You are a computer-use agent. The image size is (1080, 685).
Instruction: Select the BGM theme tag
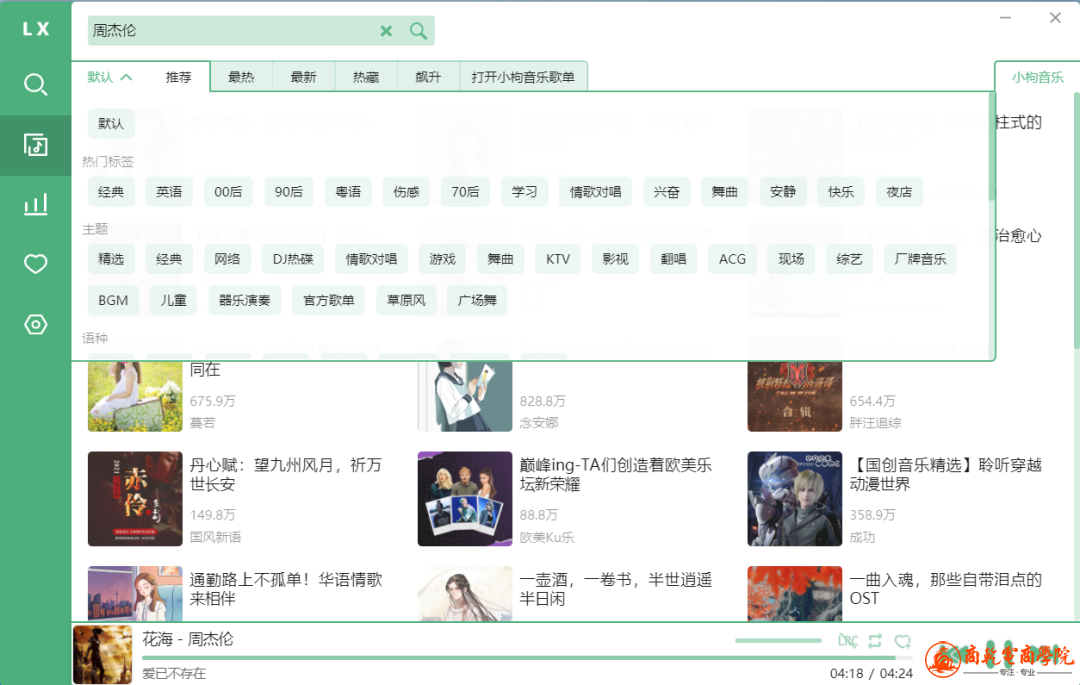point(113,300)
